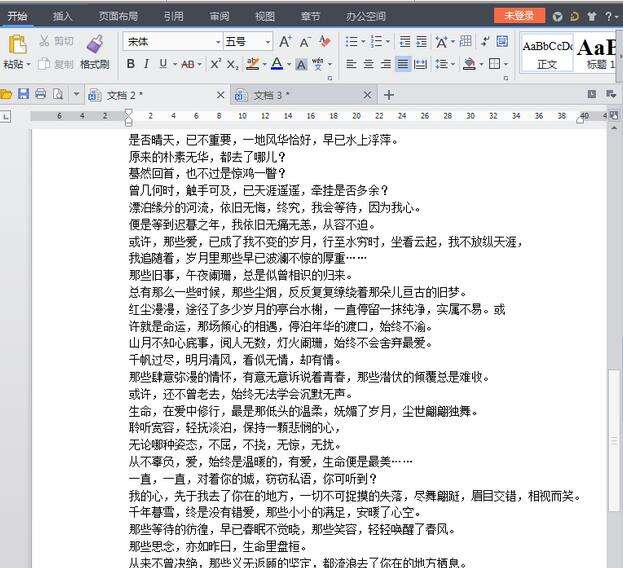
Task: Toggle justified alignment
Action: 403,64
